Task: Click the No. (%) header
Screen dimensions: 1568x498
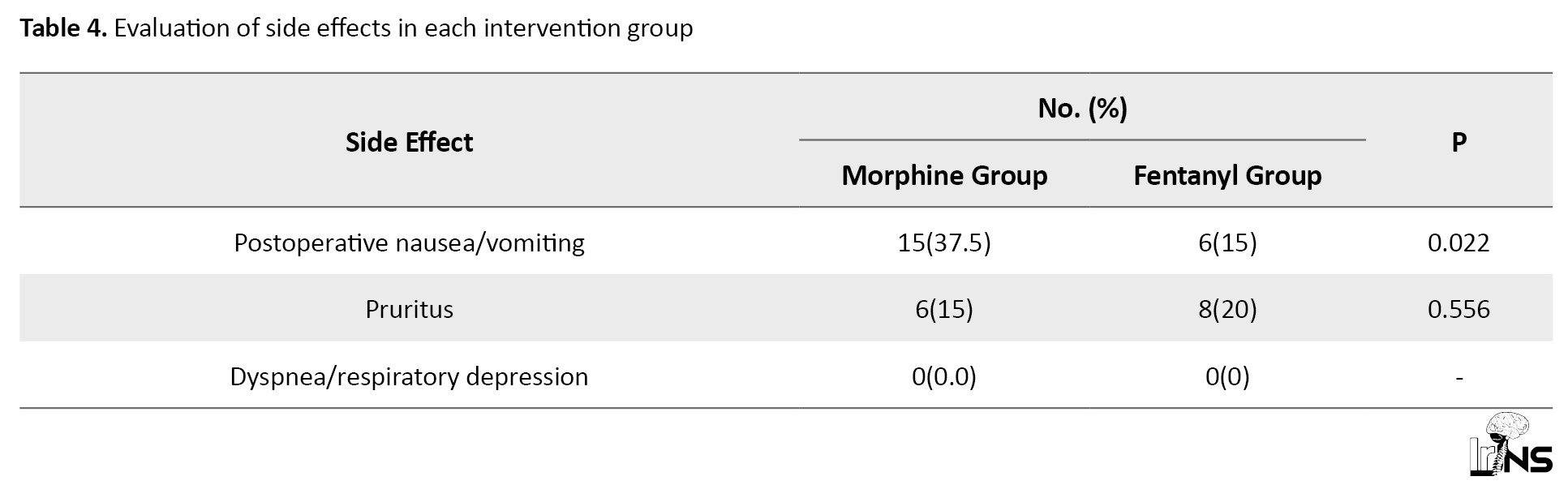Action: [1082, 108]
